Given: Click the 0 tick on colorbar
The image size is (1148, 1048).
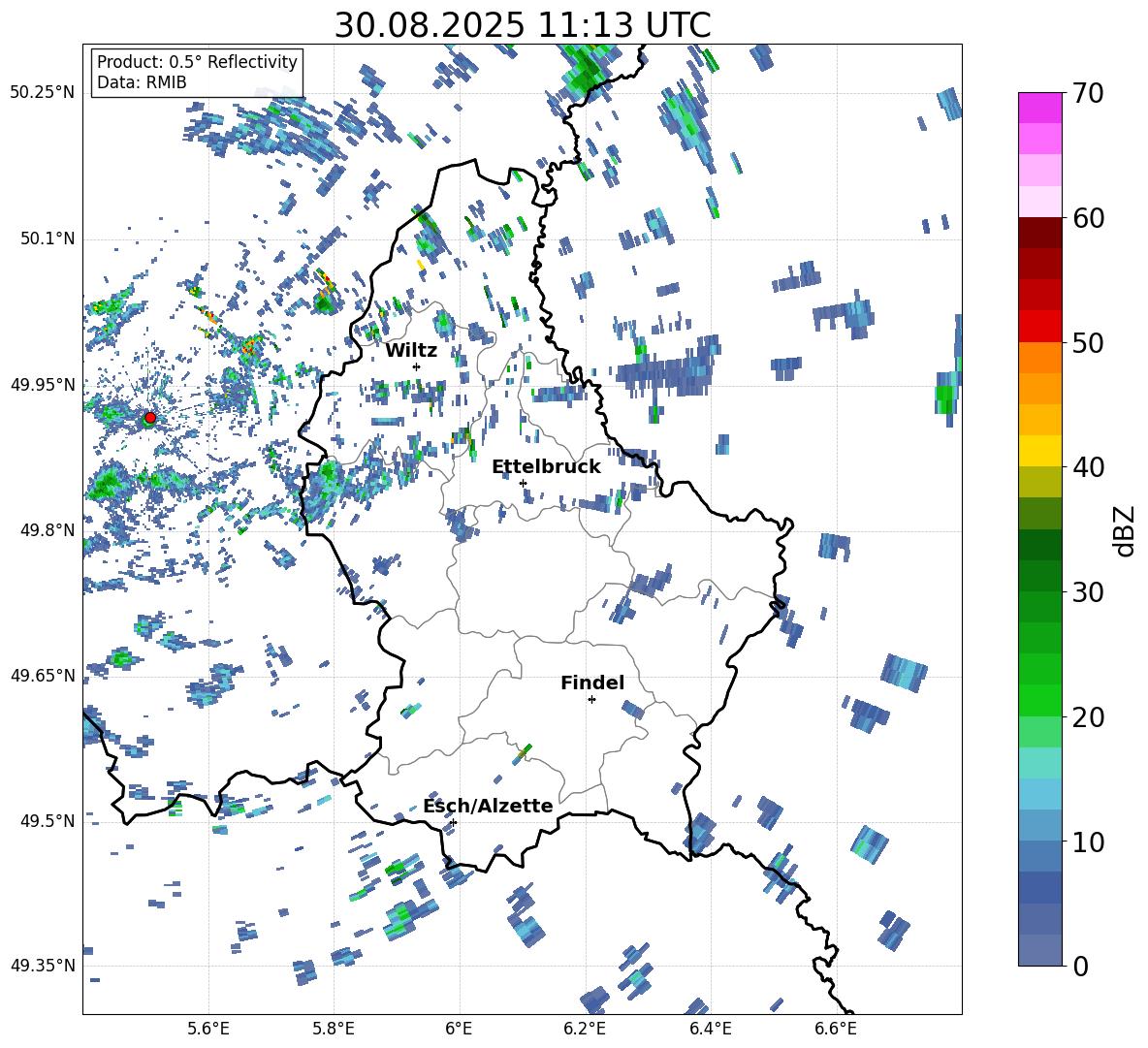Looking at the screenshot, I should [1079, 966].
